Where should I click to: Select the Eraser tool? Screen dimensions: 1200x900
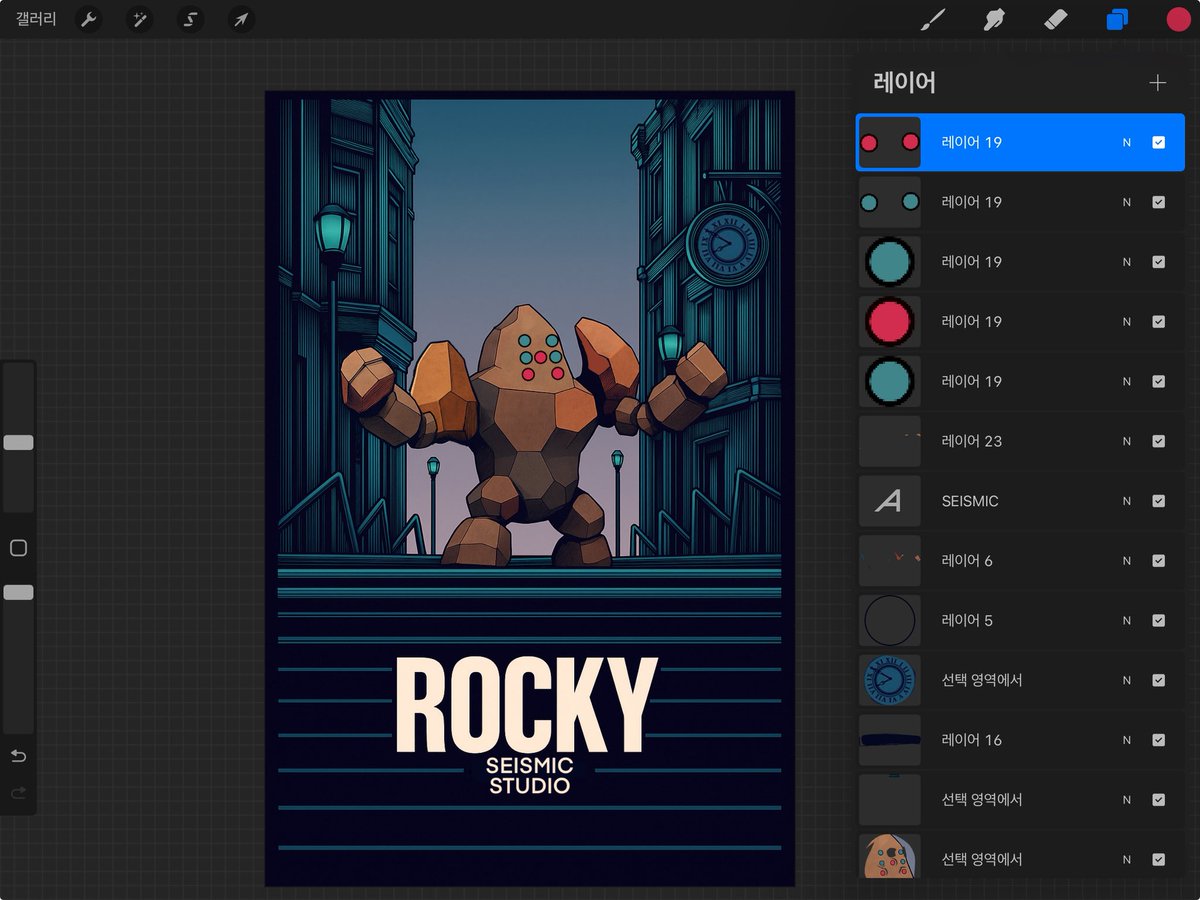[x=1056, y=19]
